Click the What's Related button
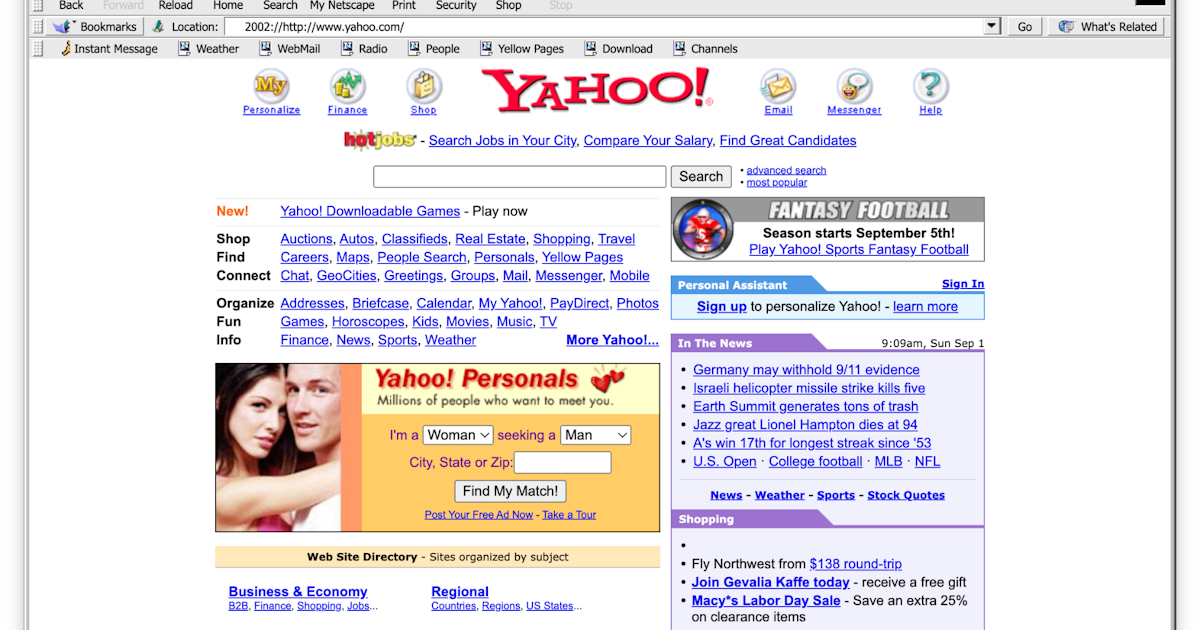 point(1107,27)
